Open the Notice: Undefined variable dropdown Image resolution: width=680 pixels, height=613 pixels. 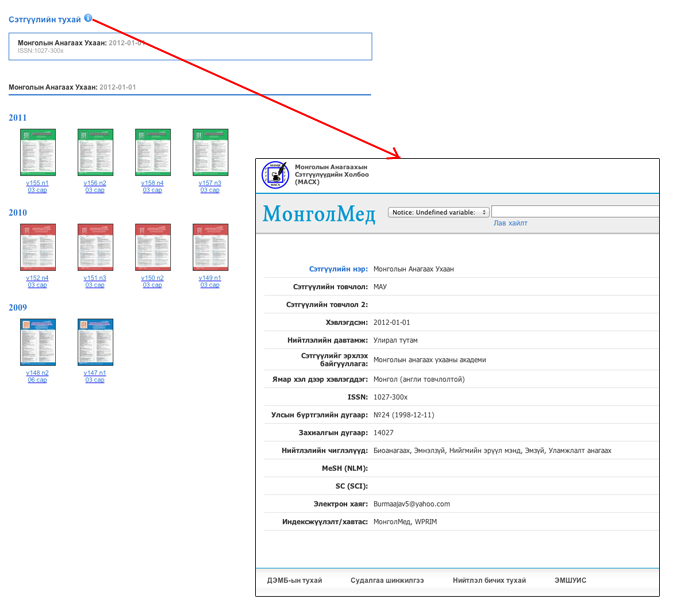(x=438, y=212)
